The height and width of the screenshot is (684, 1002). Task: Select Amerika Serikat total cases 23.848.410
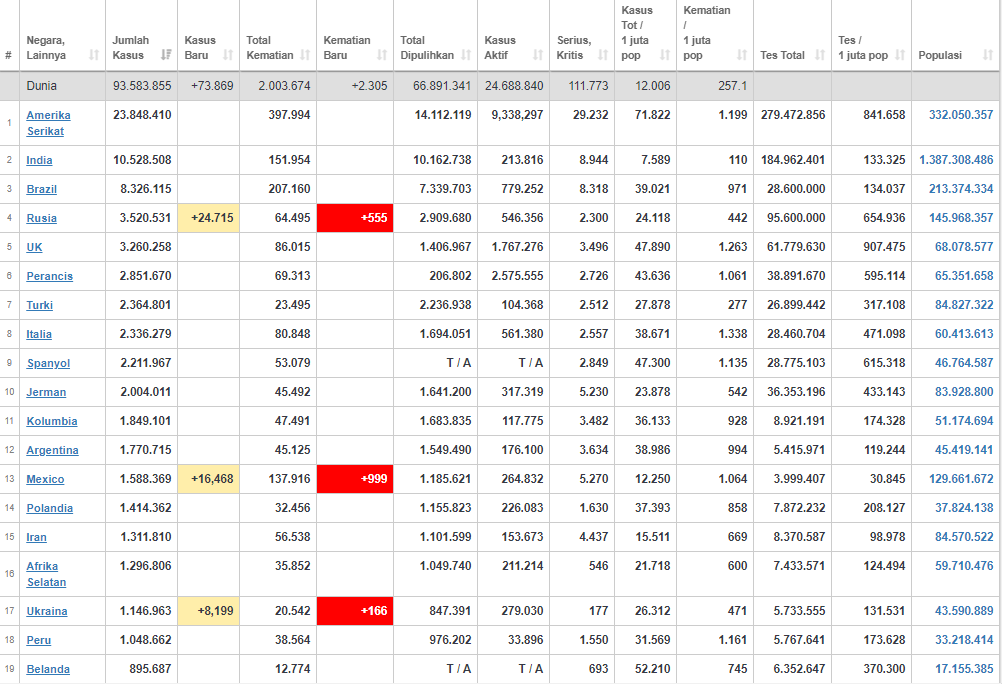142,115
